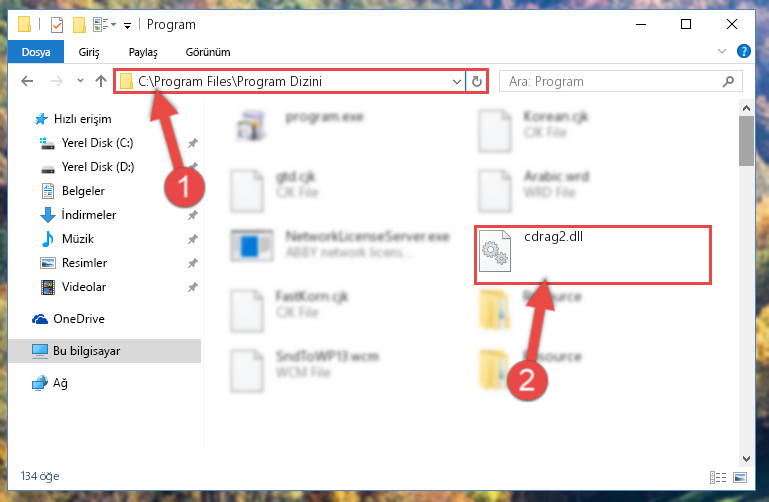Image resolution: width=769 pixels, height=502 pixels.
Task: Unpin Yerel Disk (C:) from quick access
Action: pyautogui.click(x=193, y=143)
